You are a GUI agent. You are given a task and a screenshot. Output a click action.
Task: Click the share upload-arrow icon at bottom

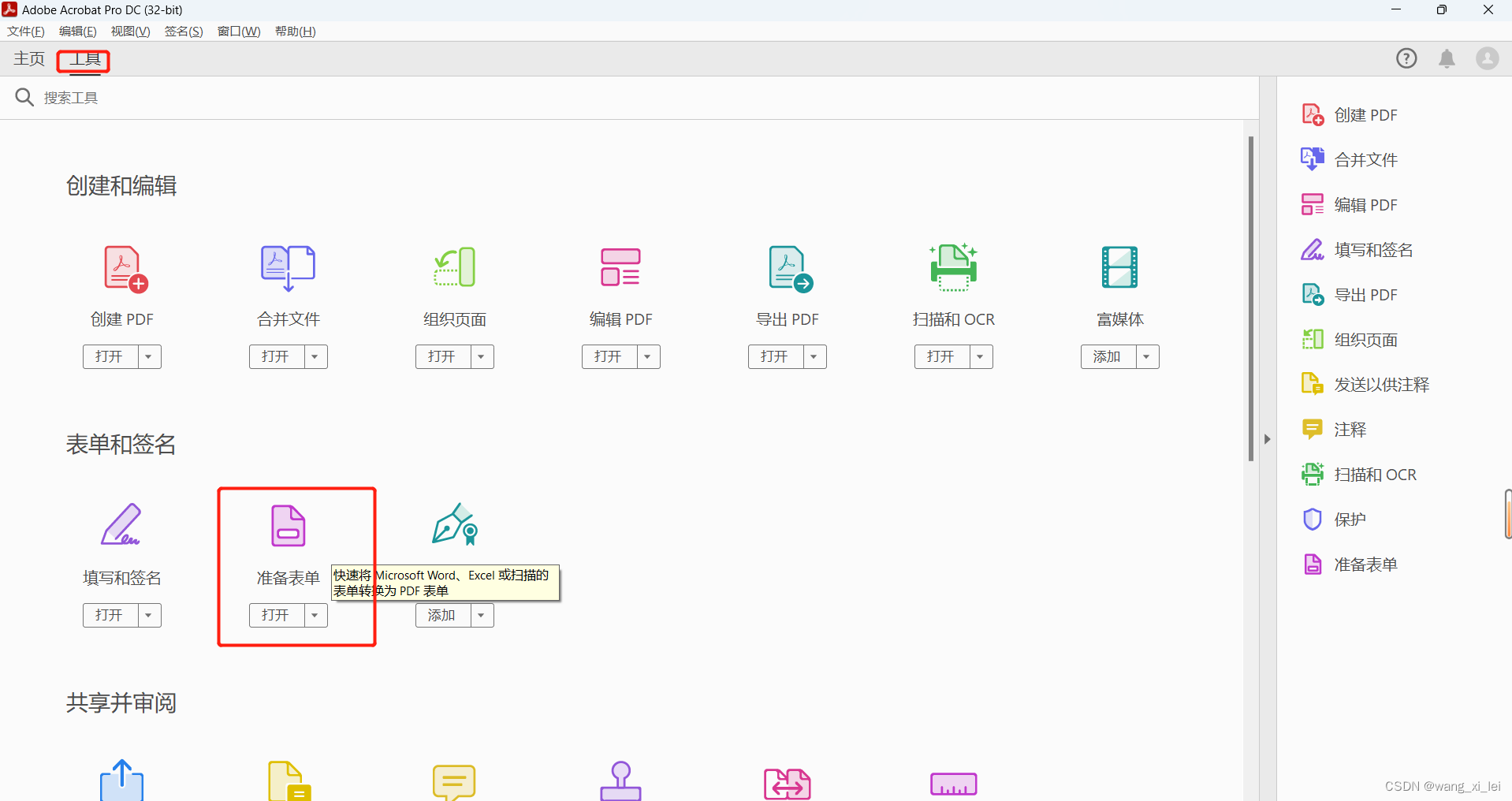(x=122, y=781)
